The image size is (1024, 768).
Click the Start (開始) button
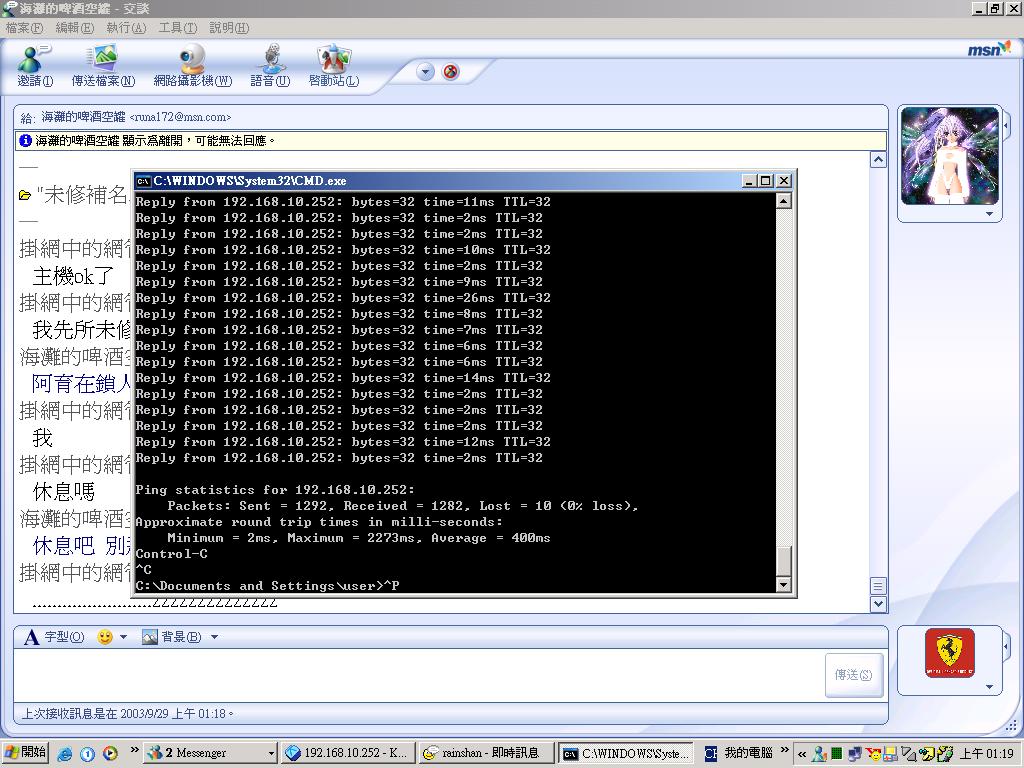pos(25,753)
